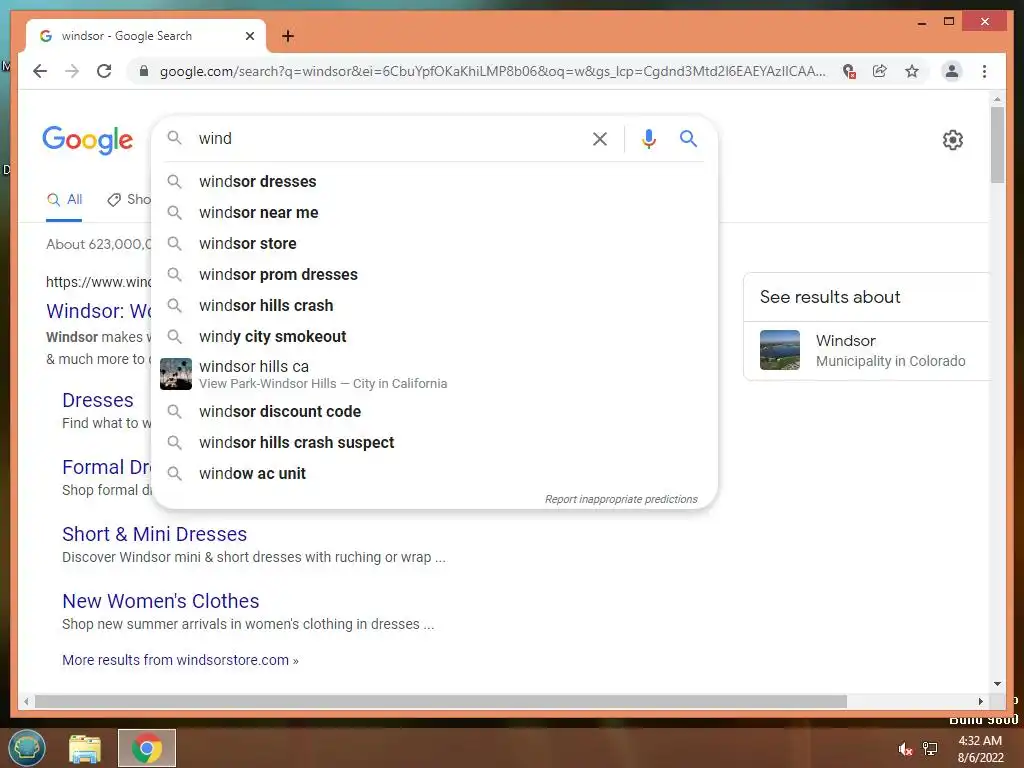Open 'More results from windsorstore.com'
1024x768 pixels.
(180, 660)
